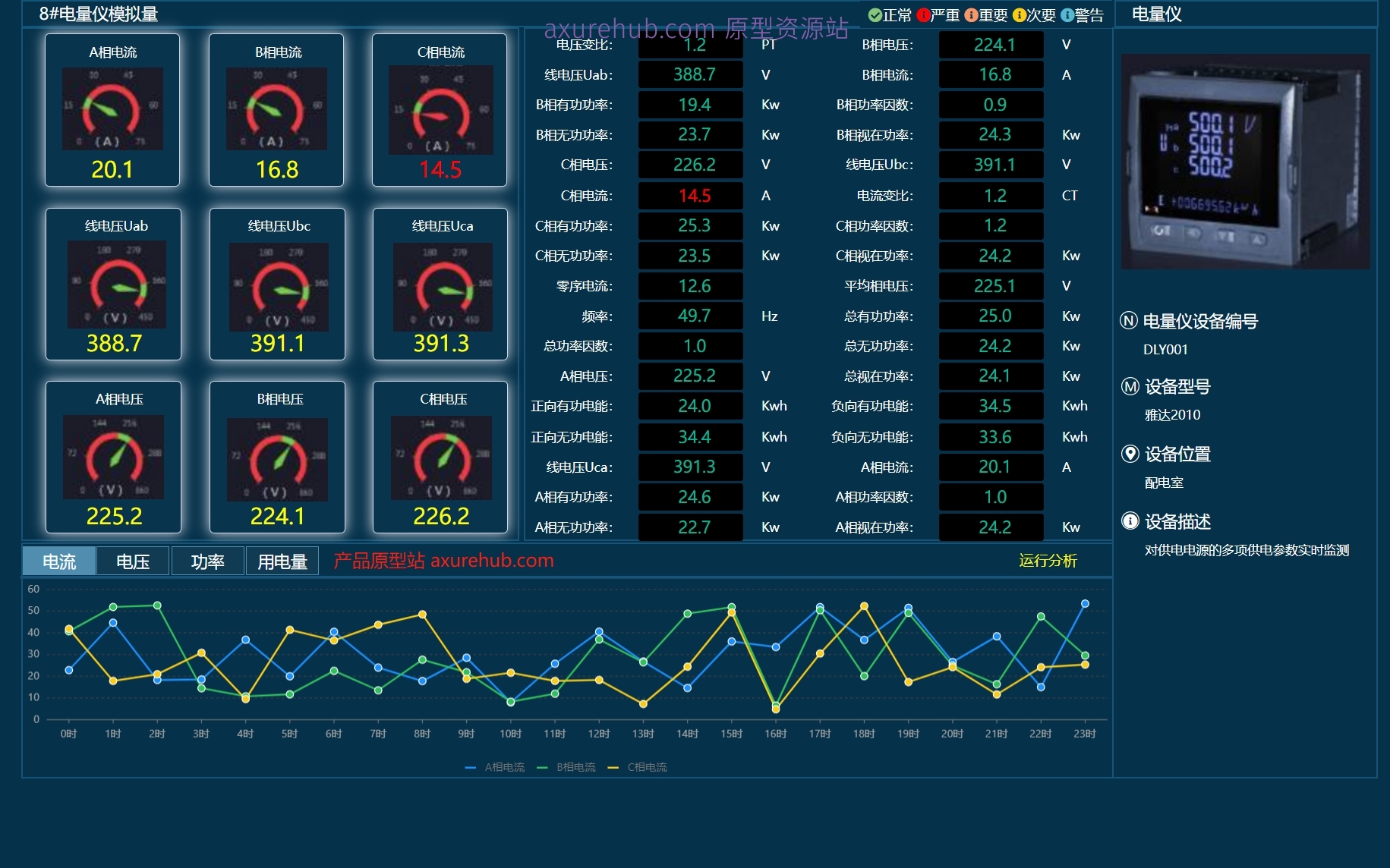Switch to the 电流 tab

(x=59, y=561)
